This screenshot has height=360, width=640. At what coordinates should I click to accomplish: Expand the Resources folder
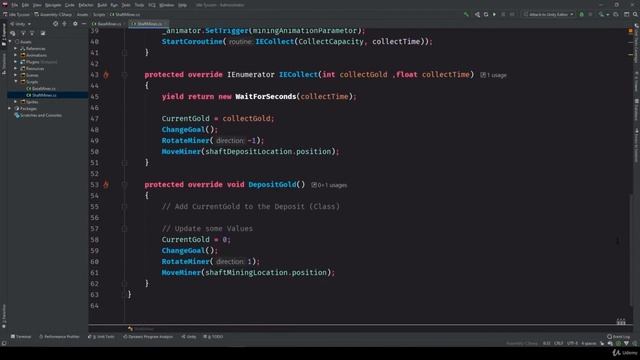pos(16,69)
